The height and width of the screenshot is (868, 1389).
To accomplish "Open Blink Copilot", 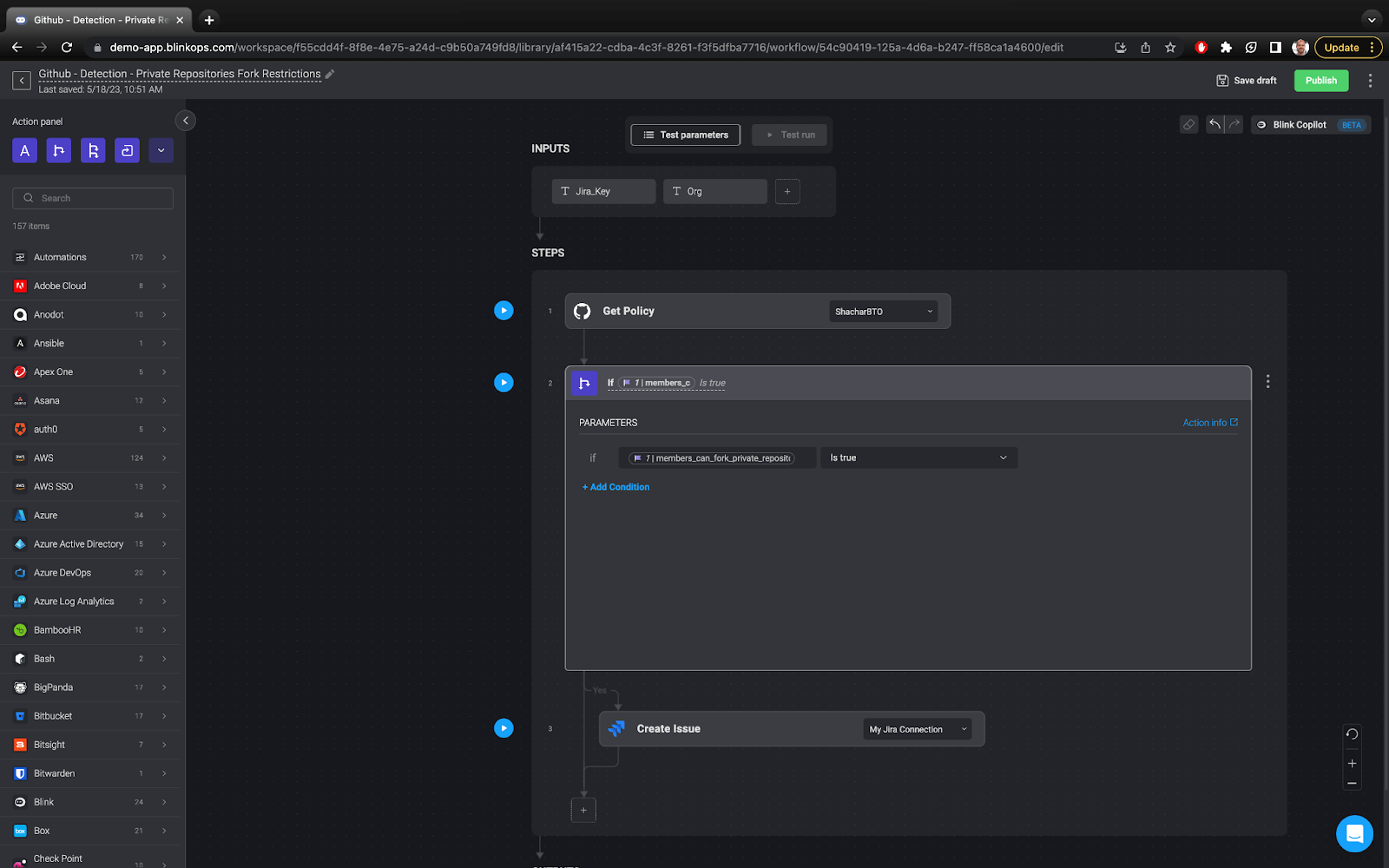I will (1299, 124).
